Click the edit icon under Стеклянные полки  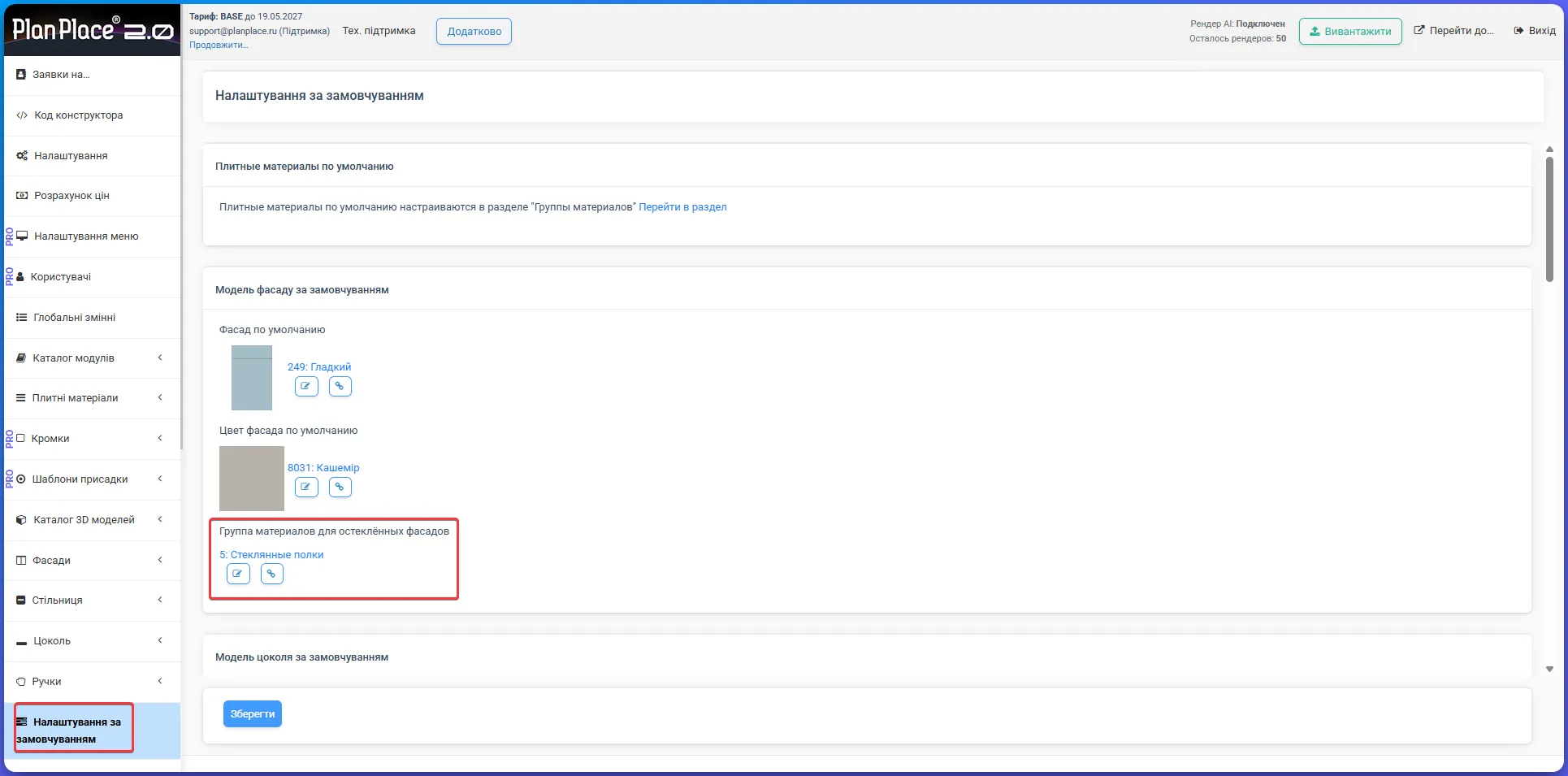click(x=238, y=574)
